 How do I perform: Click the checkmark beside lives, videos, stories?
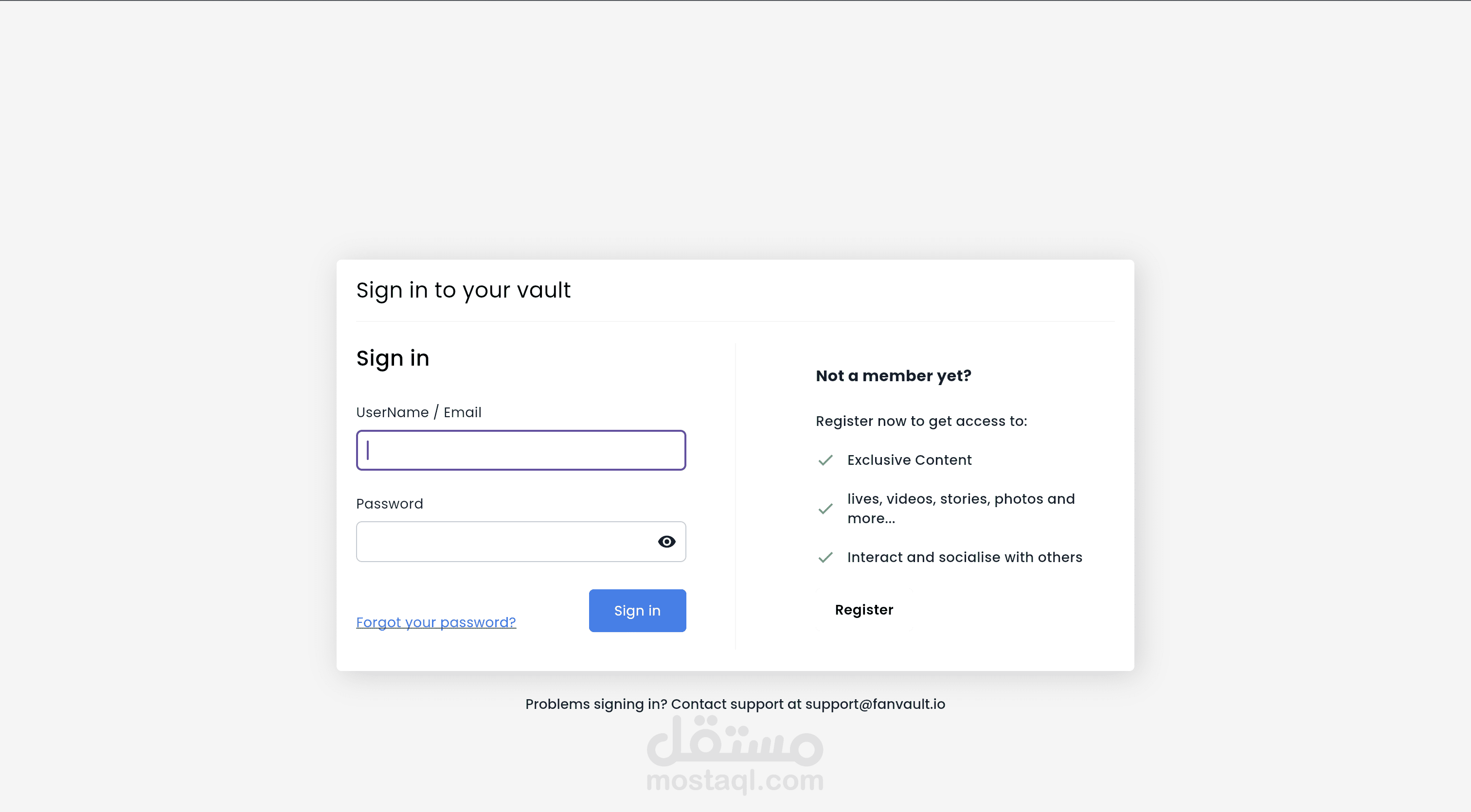tap(825, 509)
